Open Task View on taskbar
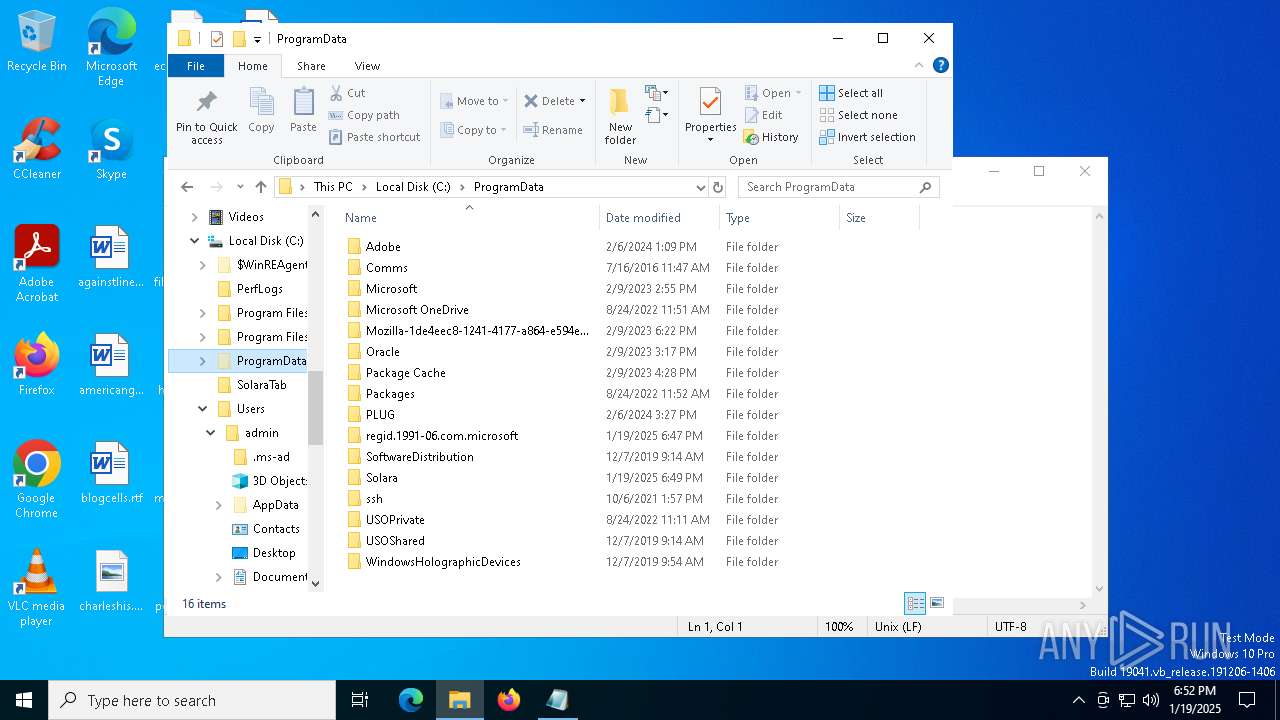Screen dimensions: 1280x720 [x=360, y=700]
